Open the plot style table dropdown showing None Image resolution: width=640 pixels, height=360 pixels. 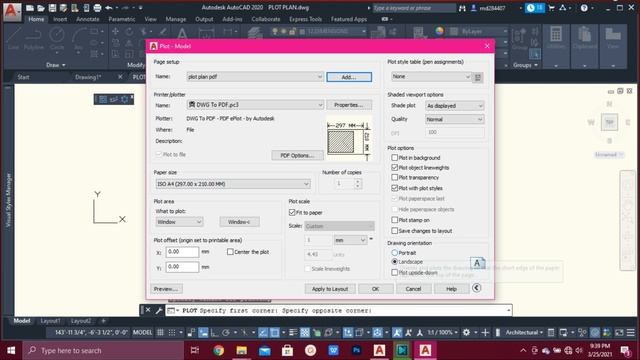[431, 77]
